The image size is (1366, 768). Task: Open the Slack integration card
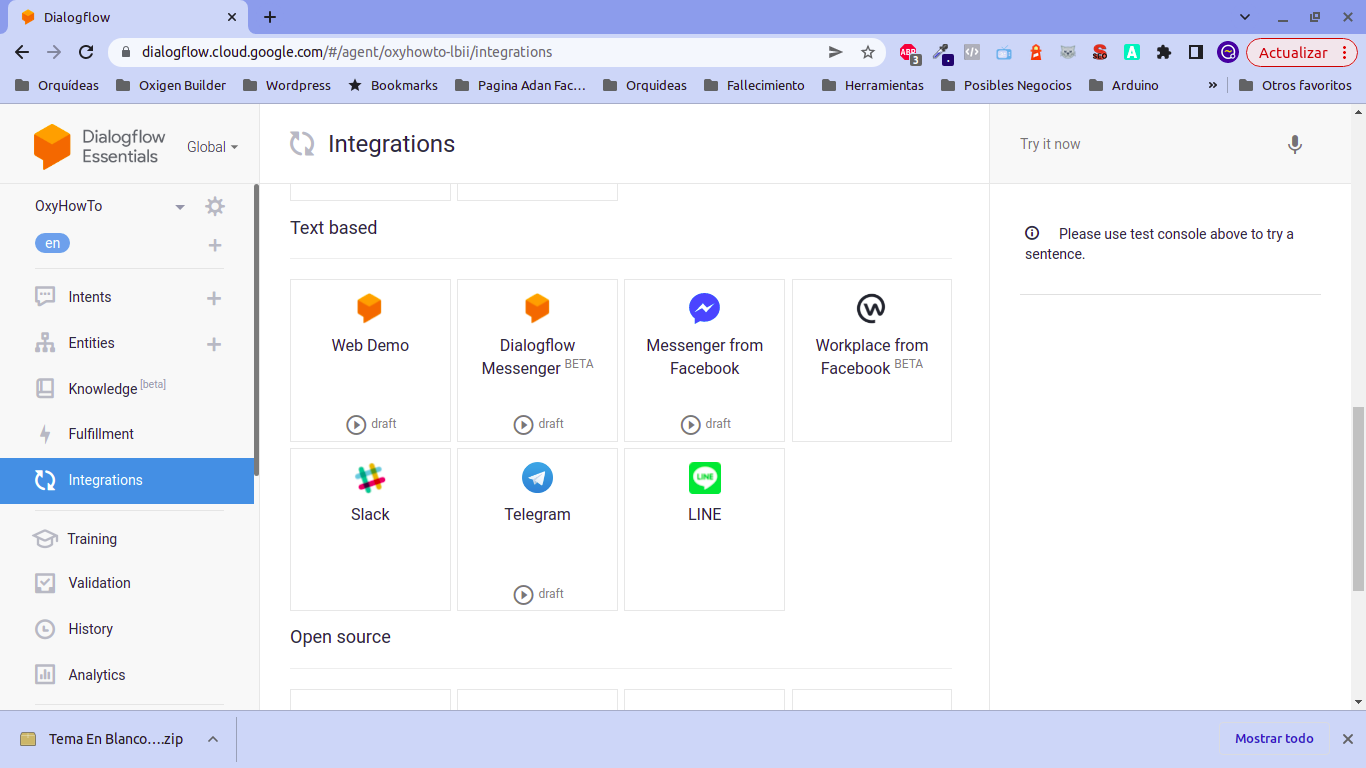pos(370,529)
